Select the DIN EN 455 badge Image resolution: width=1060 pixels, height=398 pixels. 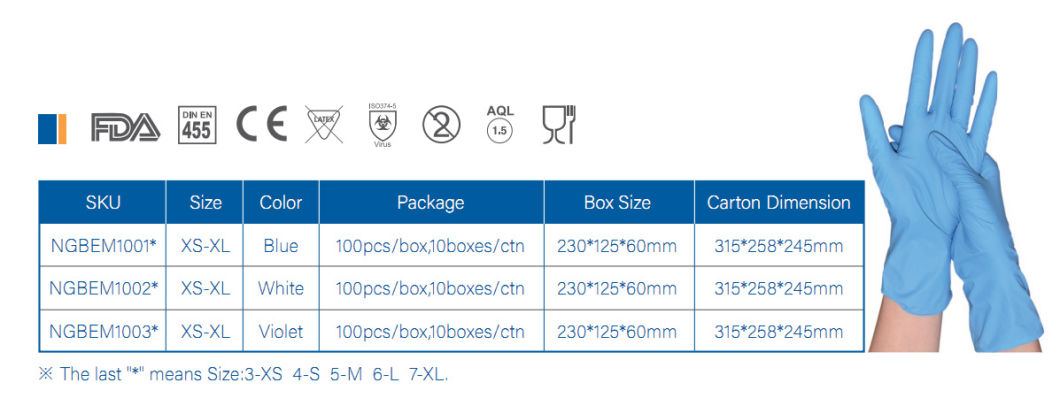[197, 125]
